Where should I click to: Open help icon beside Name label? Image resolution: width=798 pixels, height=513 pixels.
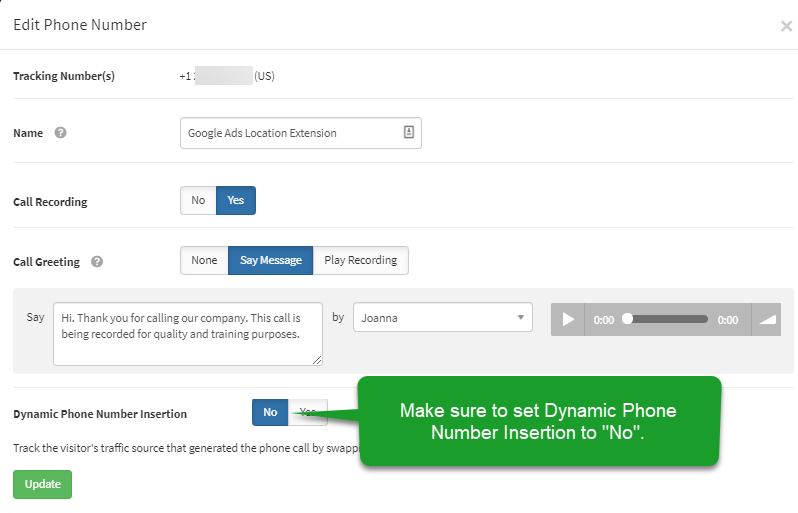(61, 133)
